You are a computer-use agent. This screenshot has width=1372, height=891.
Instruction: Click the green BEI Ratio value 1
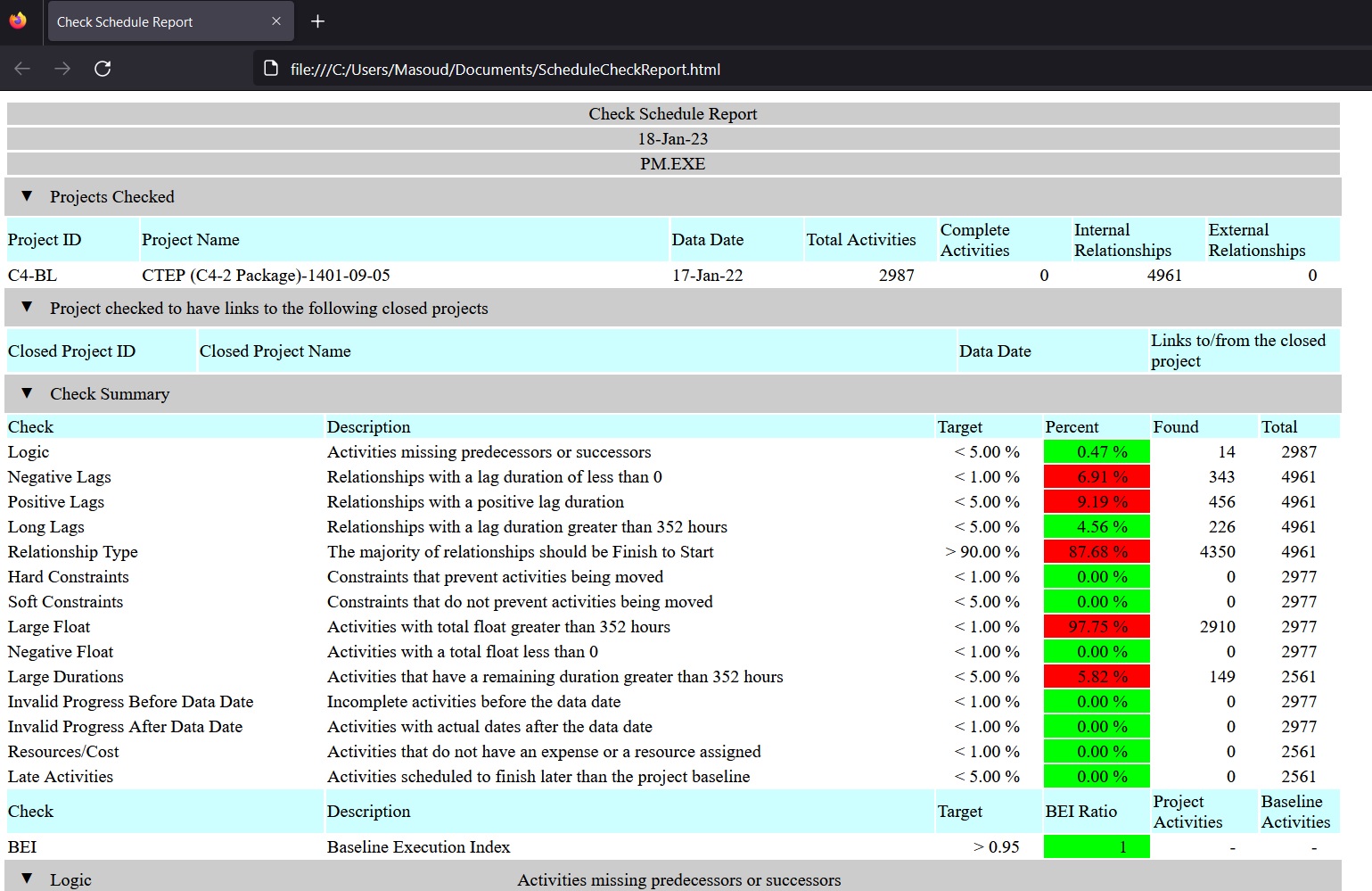[x=1097, y=847]
